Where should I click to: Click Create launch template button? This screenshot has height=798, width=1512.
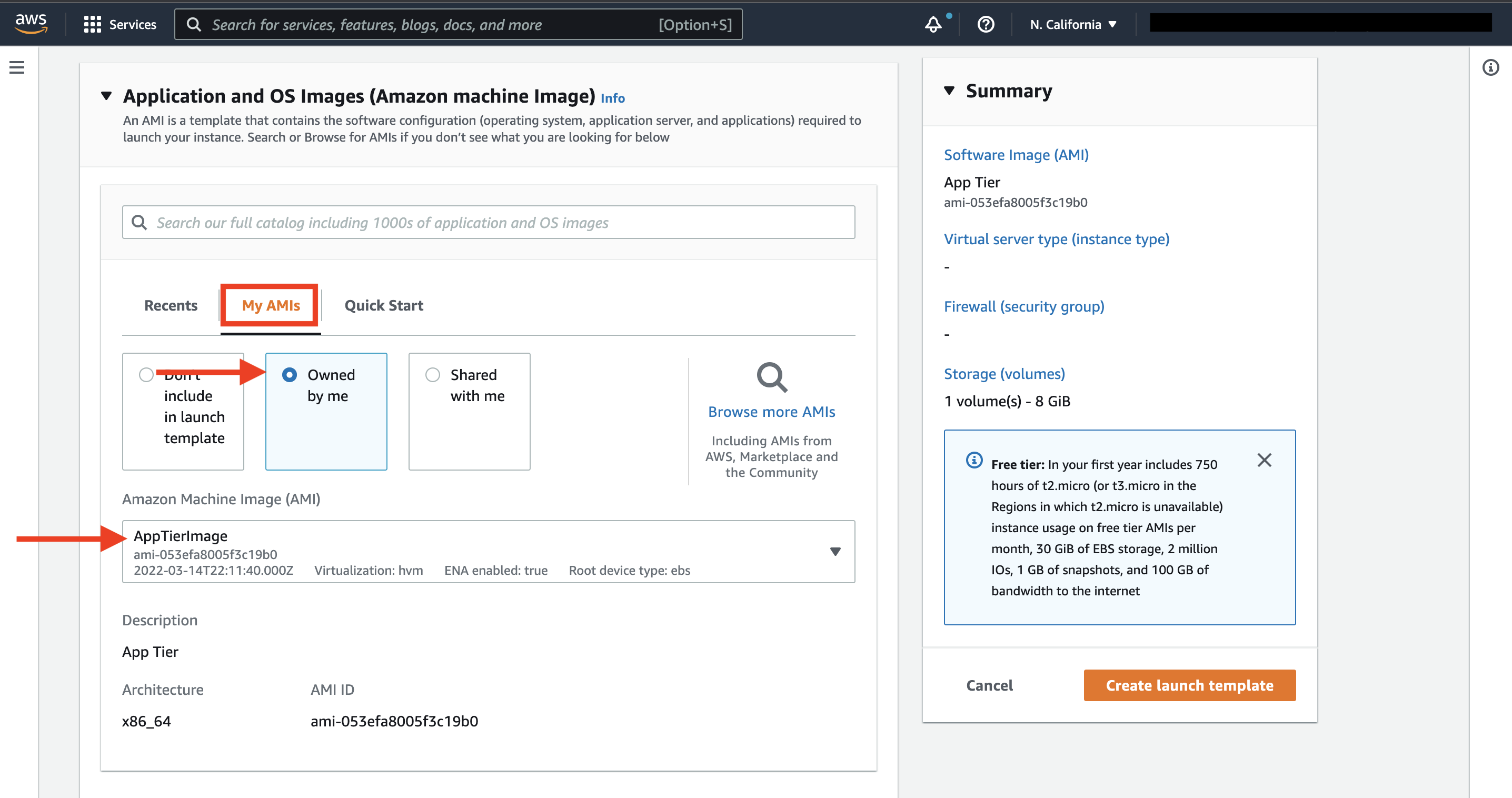(1190, 685)
